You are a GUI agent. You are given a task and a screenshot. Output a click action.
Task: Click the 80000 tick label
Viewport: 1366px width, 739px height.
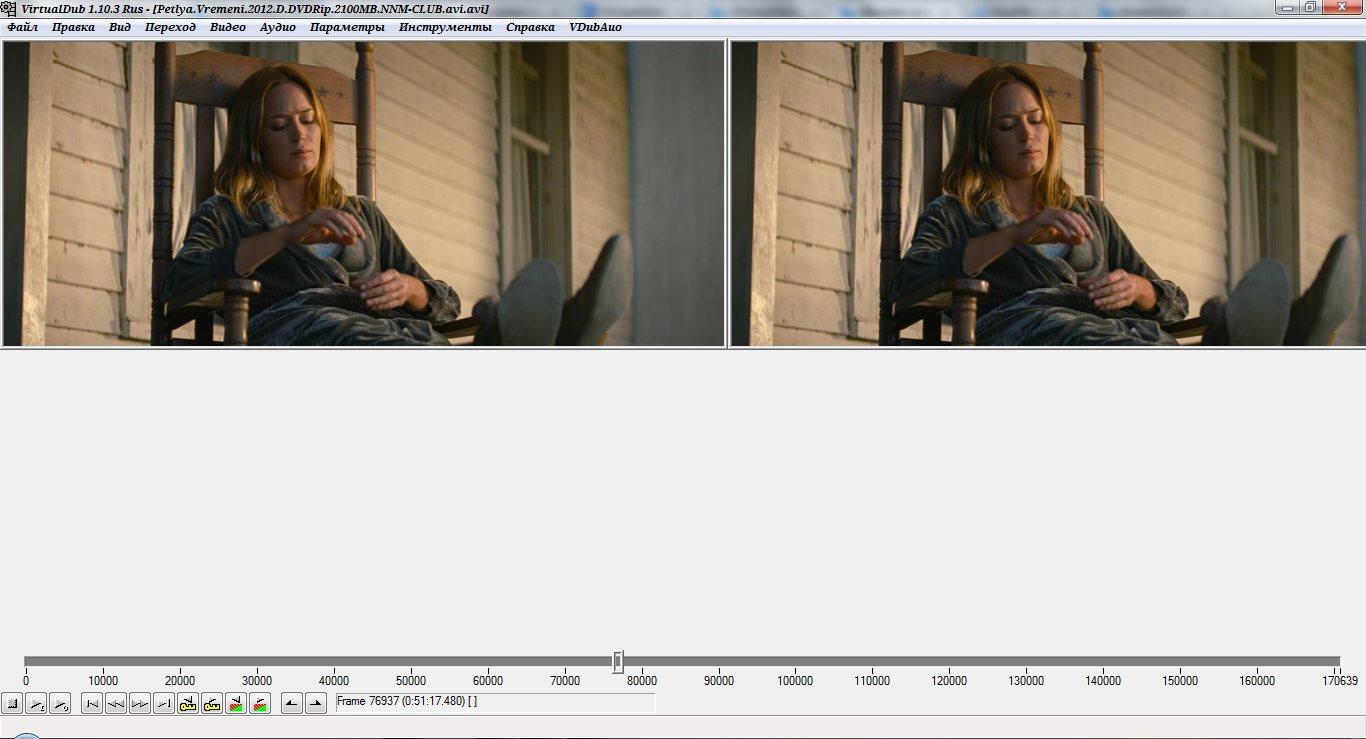pyautogui.click(x=642, y=681)
